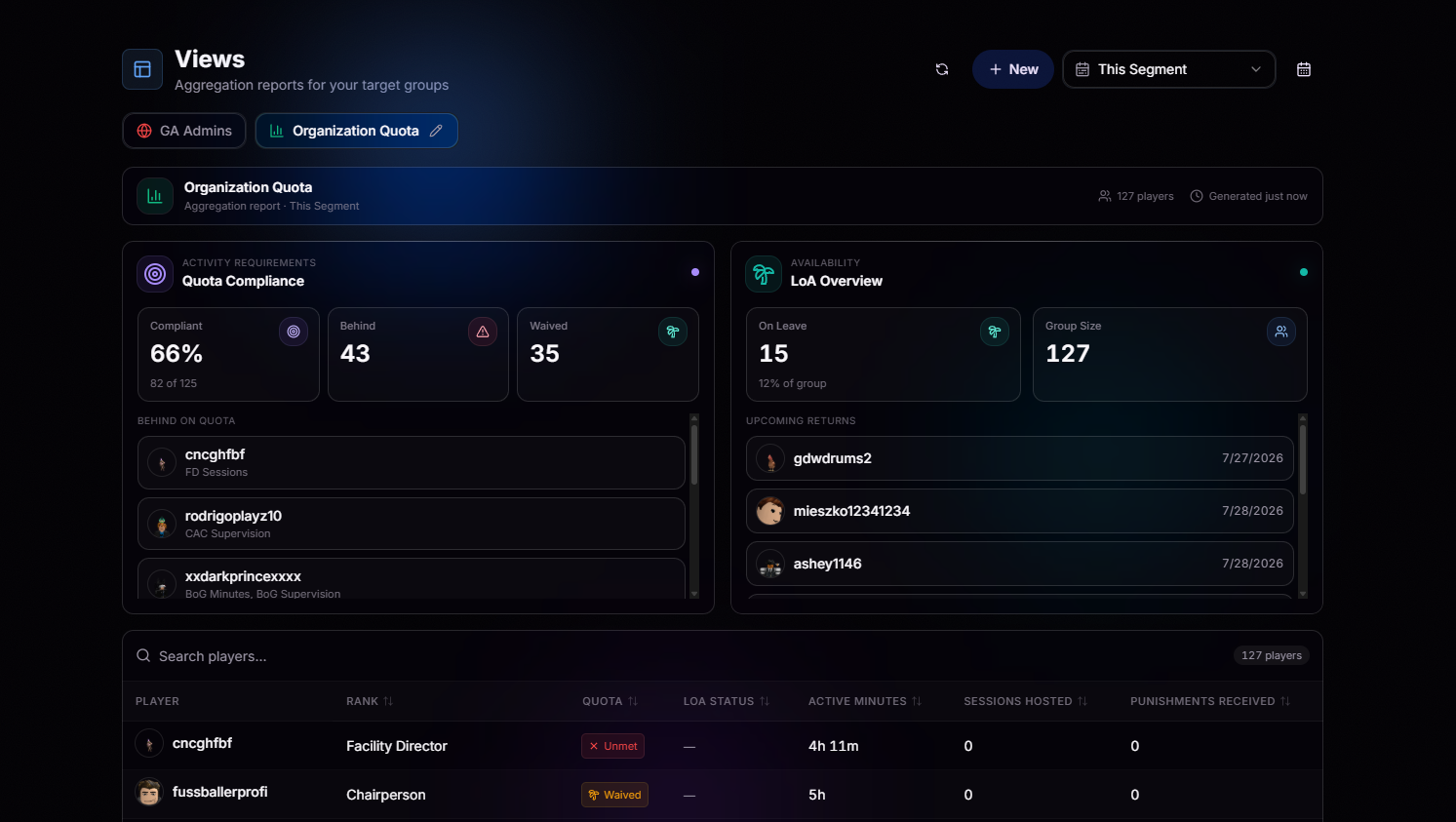
Task: Sort table by Quota column
Action: (x=610, y=701)
